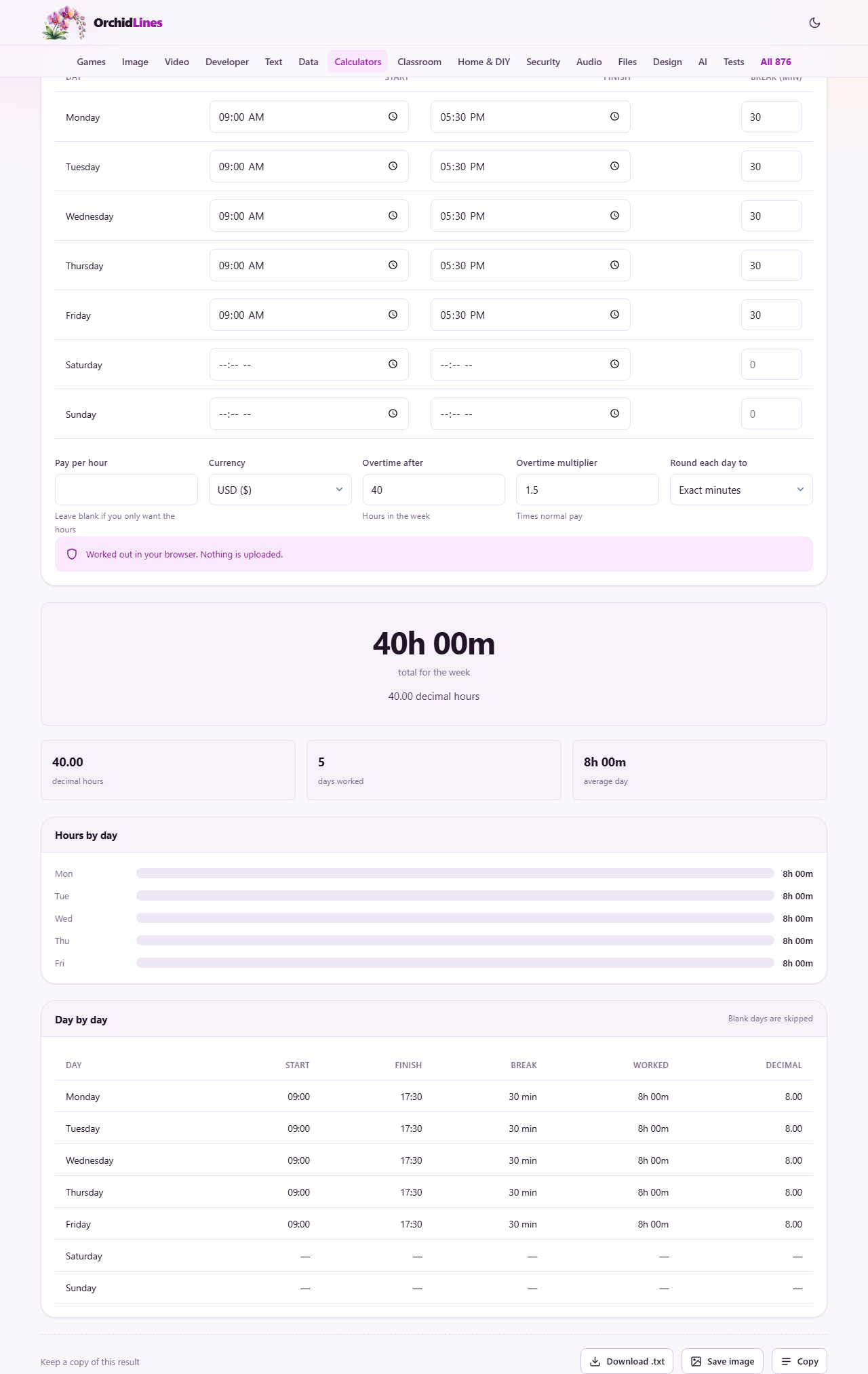This screenshot has height=1374, width=868.
Task: Copy the result to clipboard
Action: [x=800, y=1361]
